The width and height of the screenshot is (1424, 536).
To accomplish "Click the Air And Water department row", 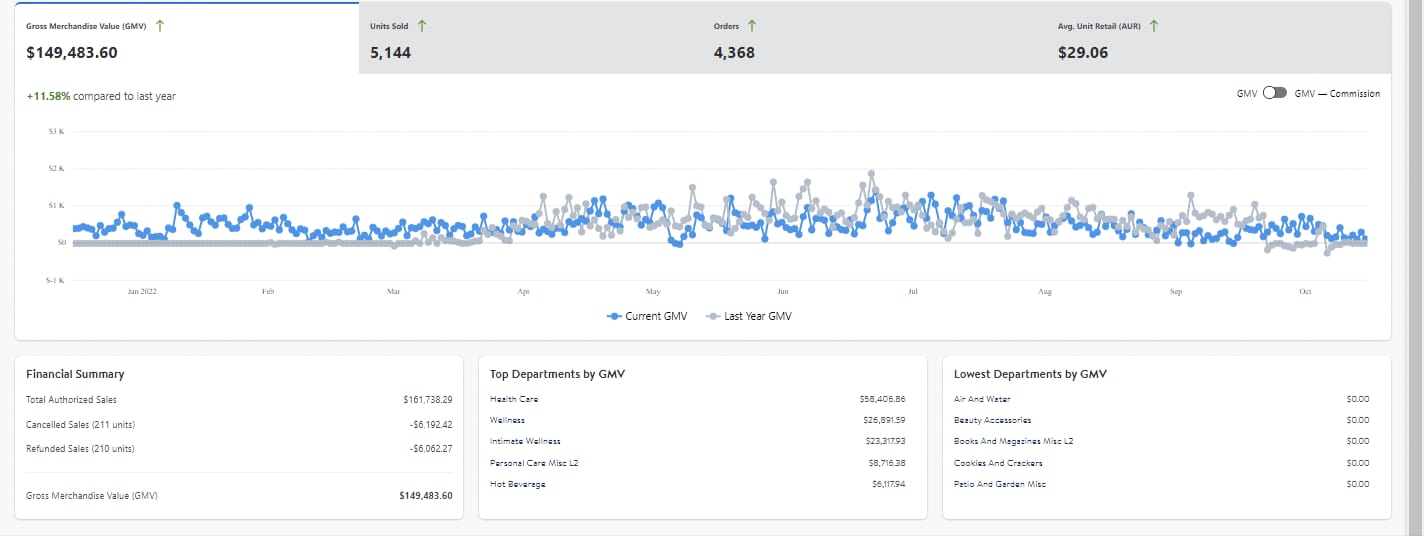I will (1161, 399).
